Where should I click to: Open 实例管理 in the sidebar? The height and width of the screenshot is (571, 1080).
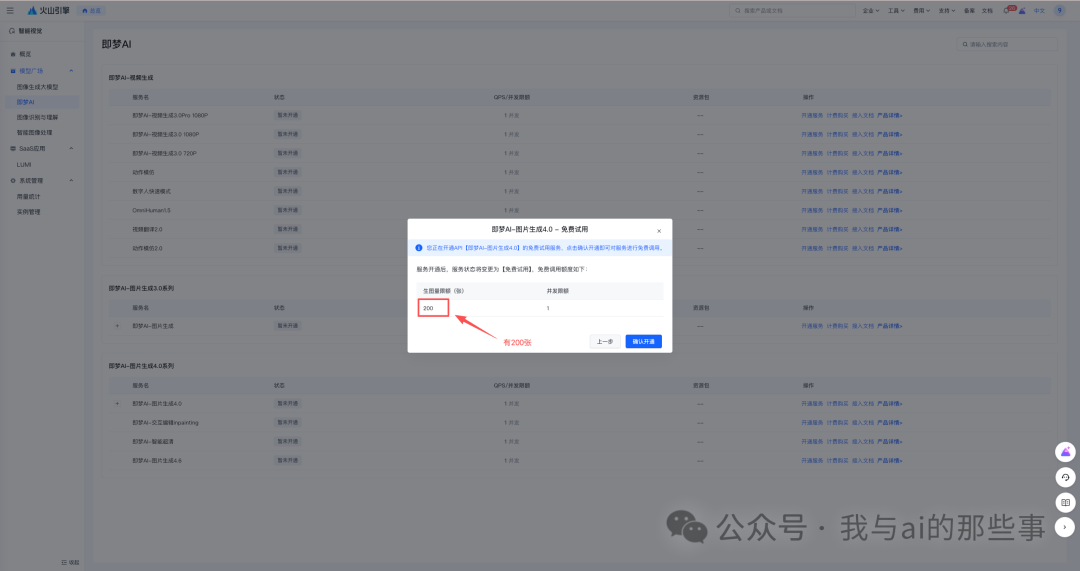click(28, 211)
